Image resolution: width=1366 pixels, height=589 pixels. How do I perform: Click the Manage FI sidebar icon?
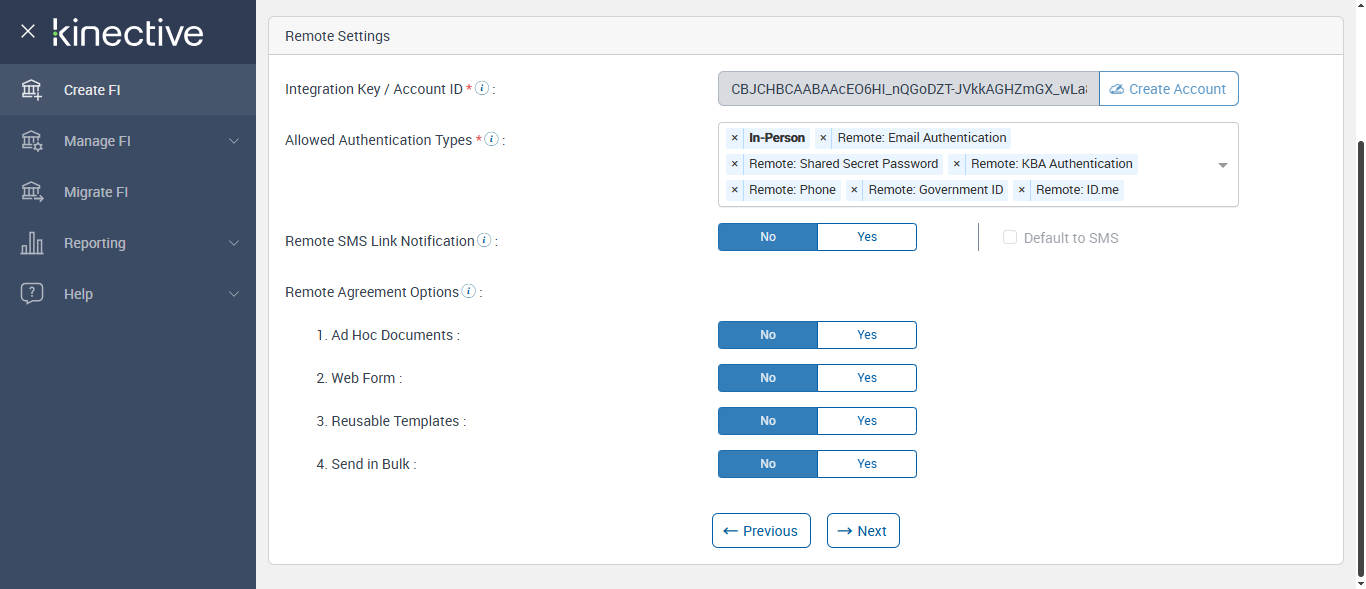click(32, 141)
